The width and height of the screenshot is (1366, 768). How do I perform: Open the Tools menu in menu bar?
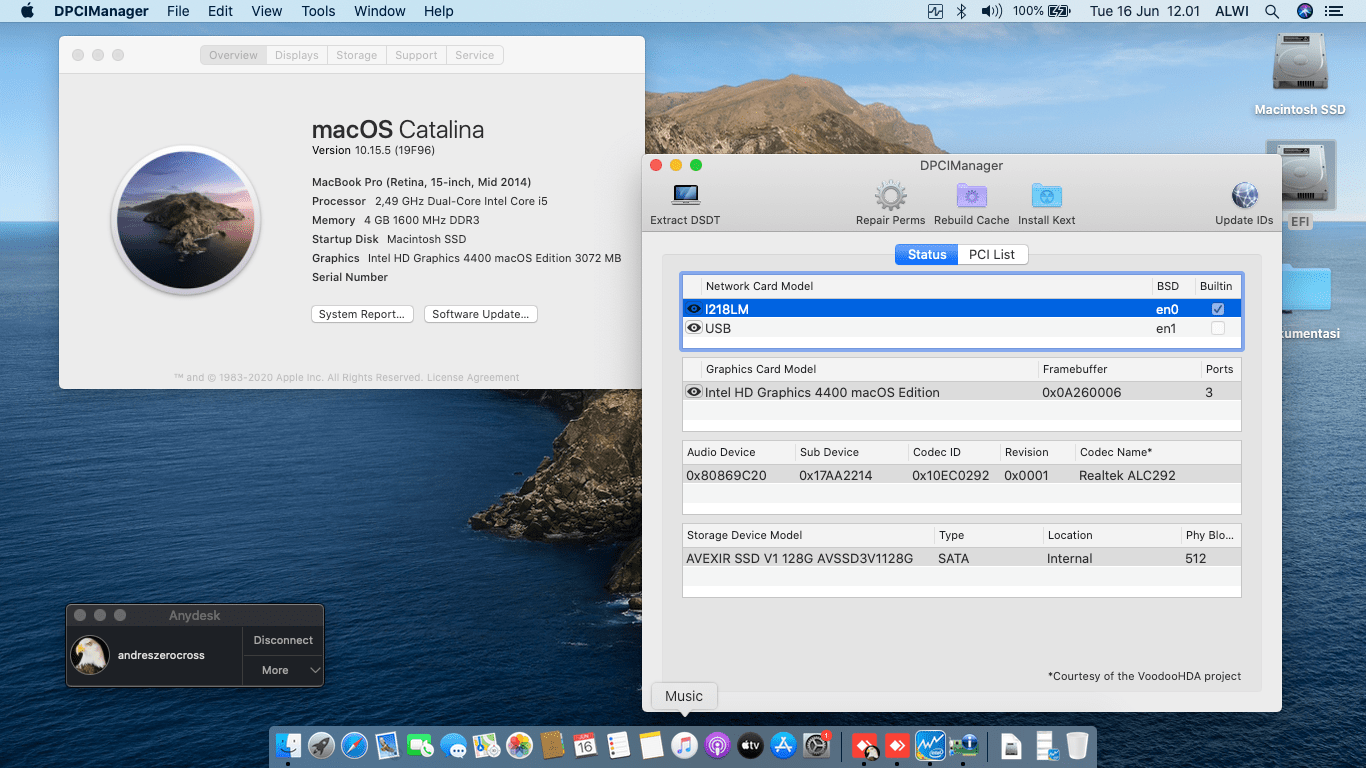pos(318,11)
